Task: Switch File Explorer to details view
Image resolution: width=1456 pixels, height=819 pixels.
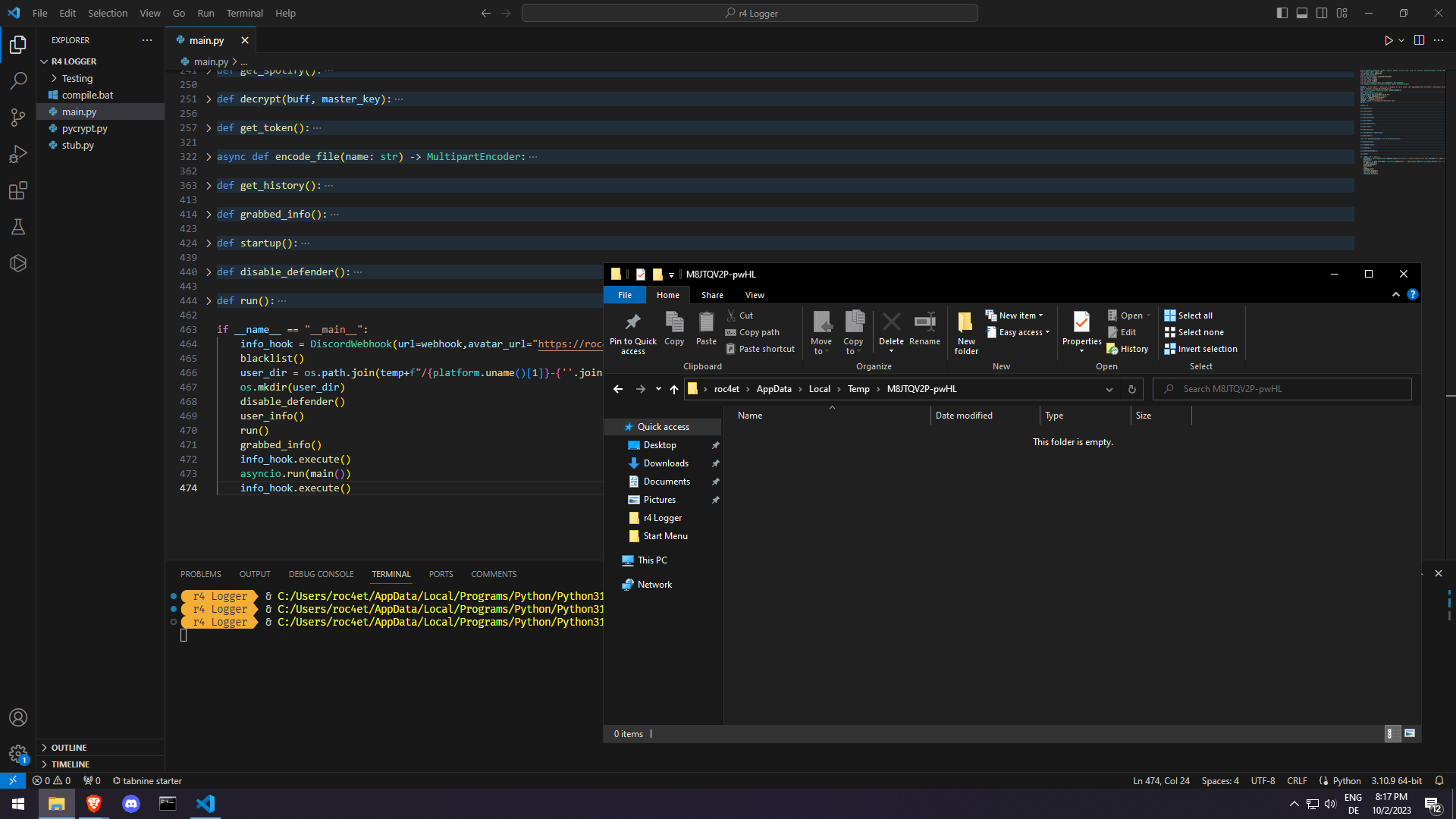Action: [1392, 733]
